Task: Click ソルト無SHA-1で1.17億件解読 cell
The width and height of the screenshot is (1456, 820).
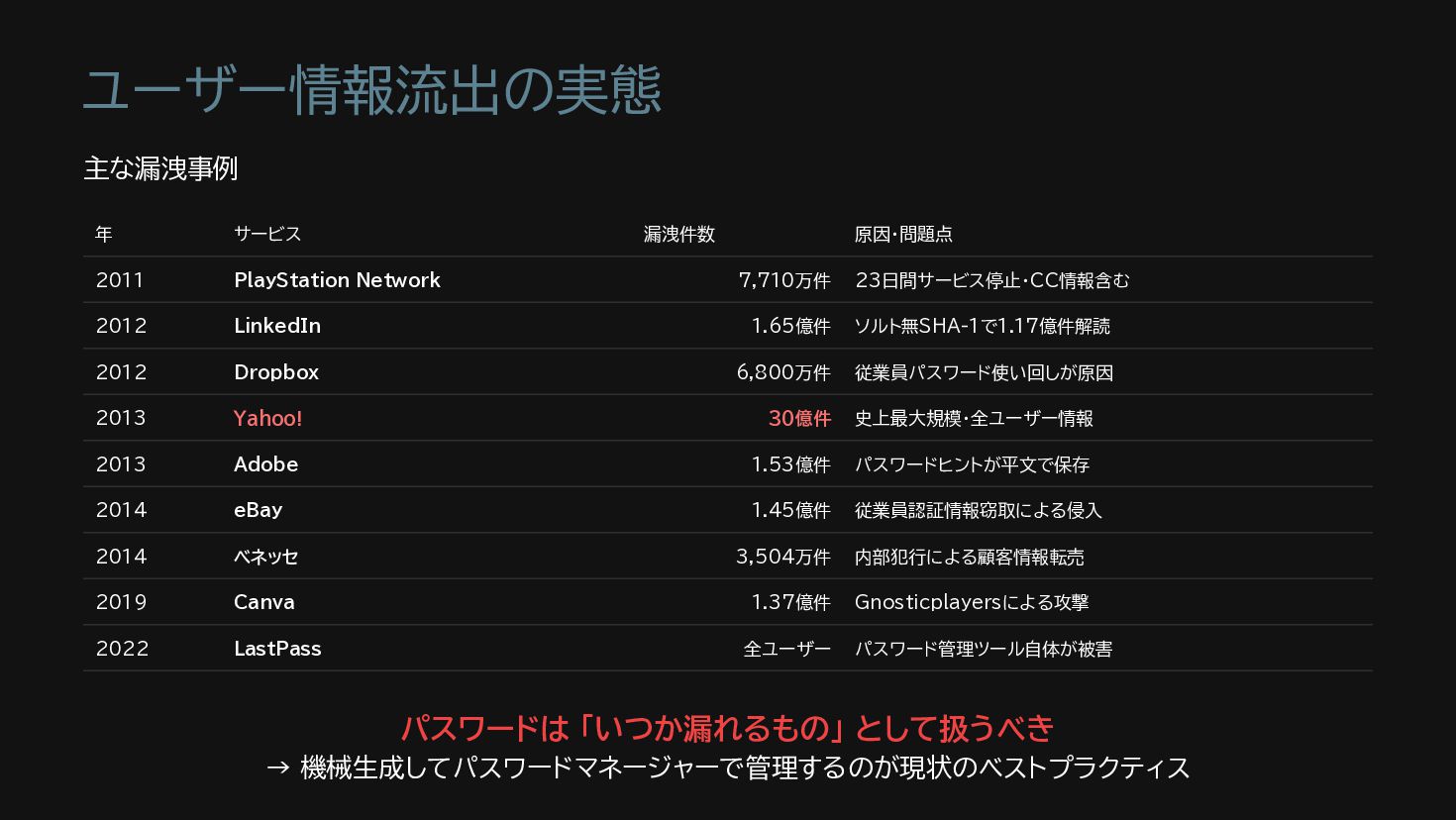Action: (983, 326)
